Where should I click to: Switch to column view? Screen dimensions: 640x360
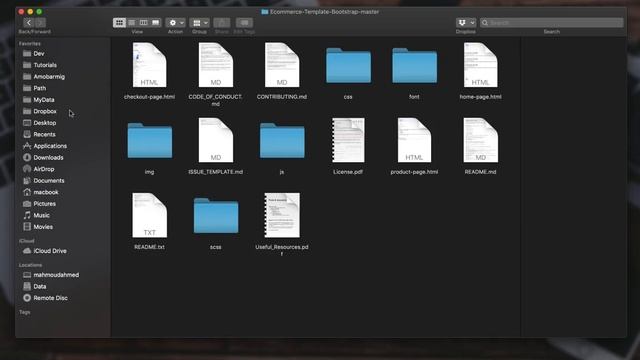(144, 23)
